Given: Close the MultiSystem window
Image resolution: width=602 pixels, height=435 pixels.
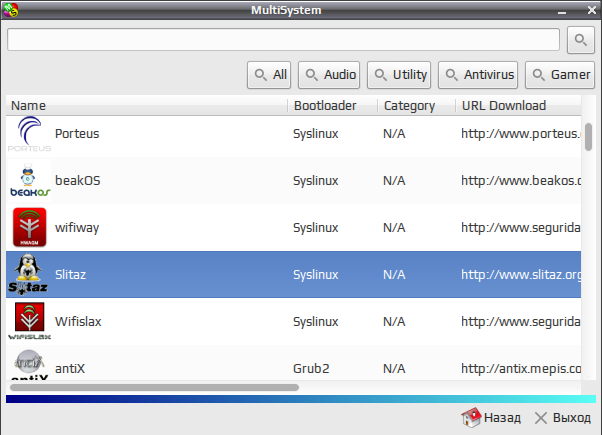Looking at the screenshot, I should tap(592, 10).
